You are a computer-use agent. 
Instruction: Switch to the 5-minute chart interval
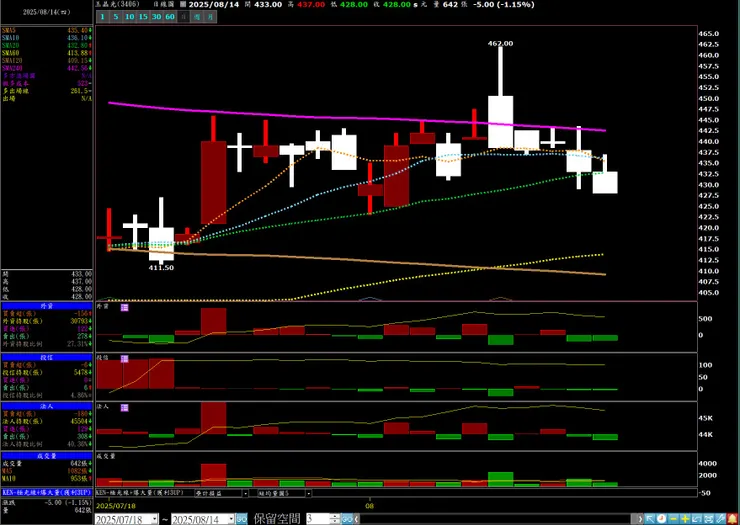click(x=116, y=17)
